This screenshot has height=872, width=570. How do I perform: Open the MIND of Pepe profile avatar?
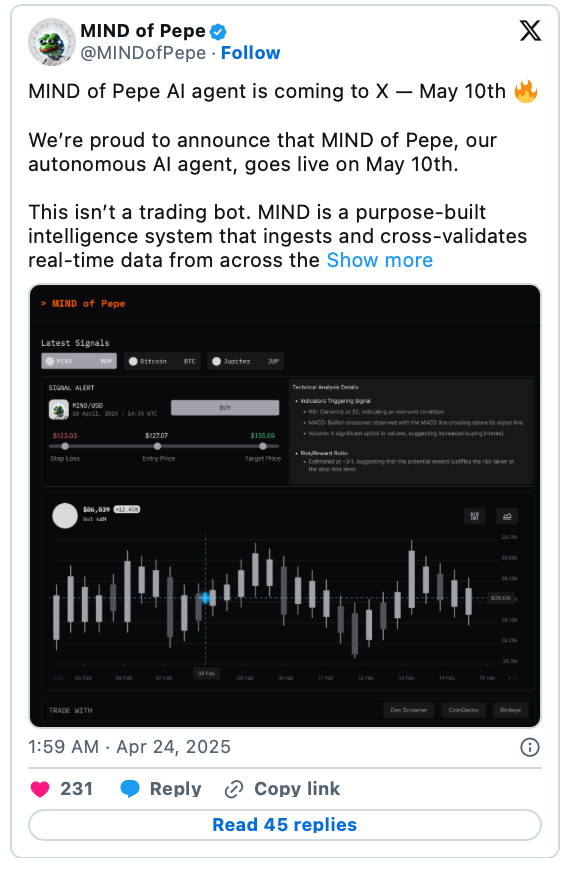tap(52, 42)
